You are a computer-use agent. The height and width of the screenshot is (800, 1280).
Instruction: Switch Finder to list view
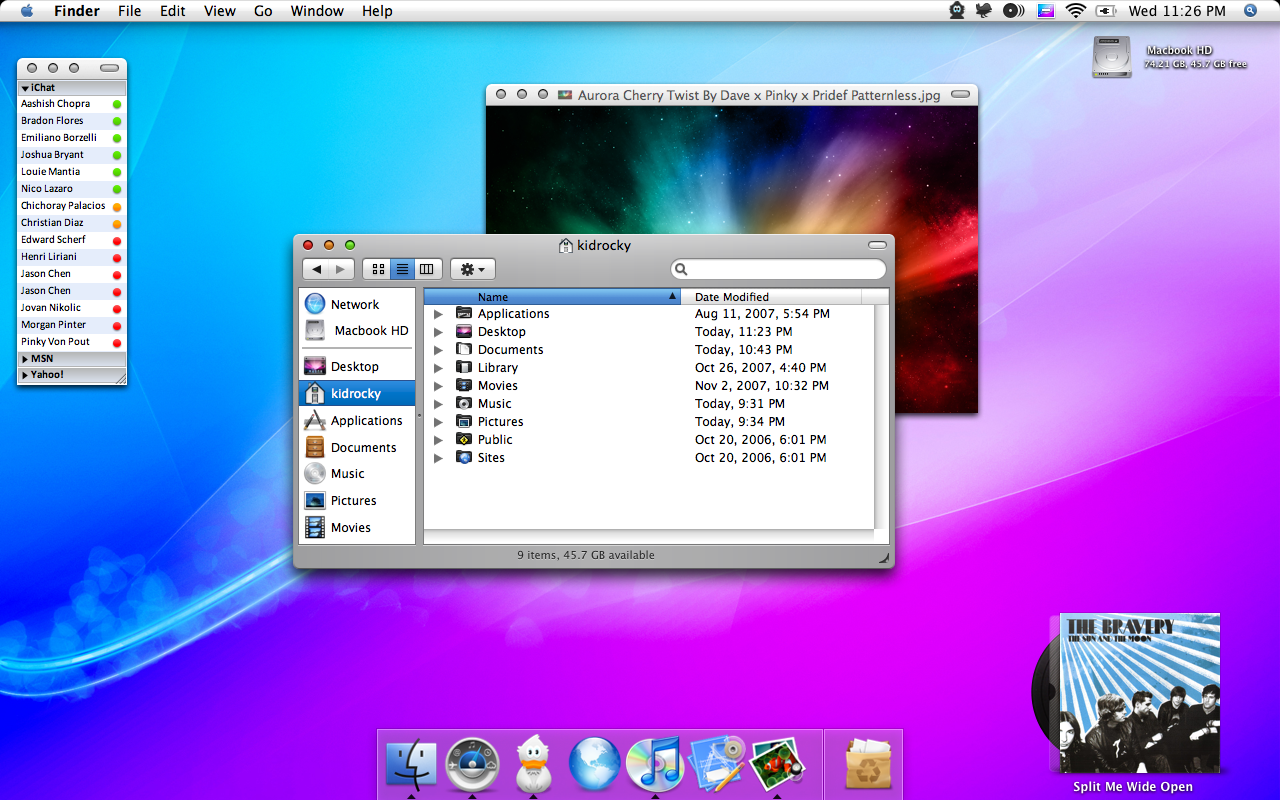click(x=402, y=269)
